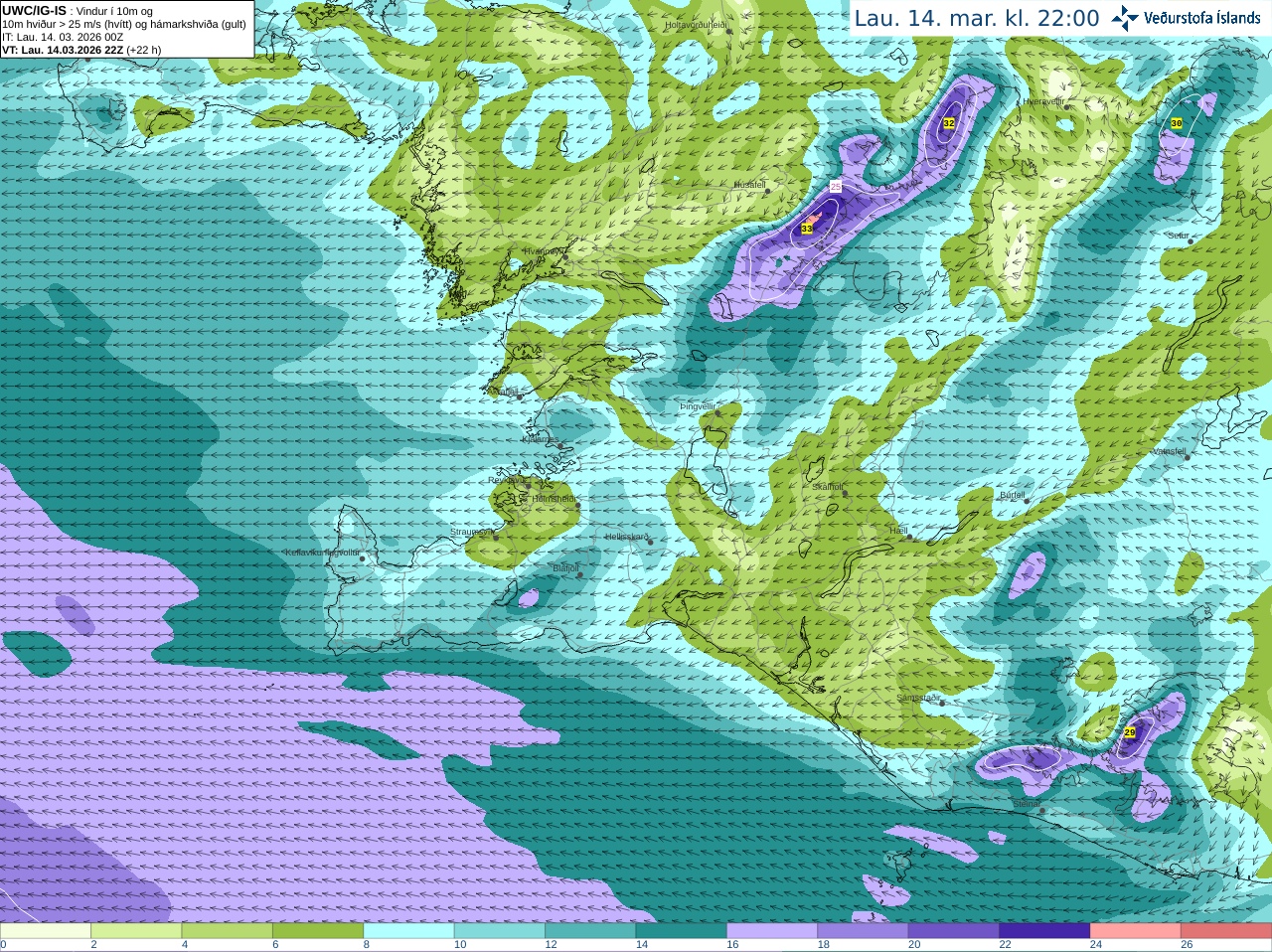The width and height of the screenshot is (1272, 952).
Task: Click the Hvanneyri station label
Action: [x=545, y=251]
